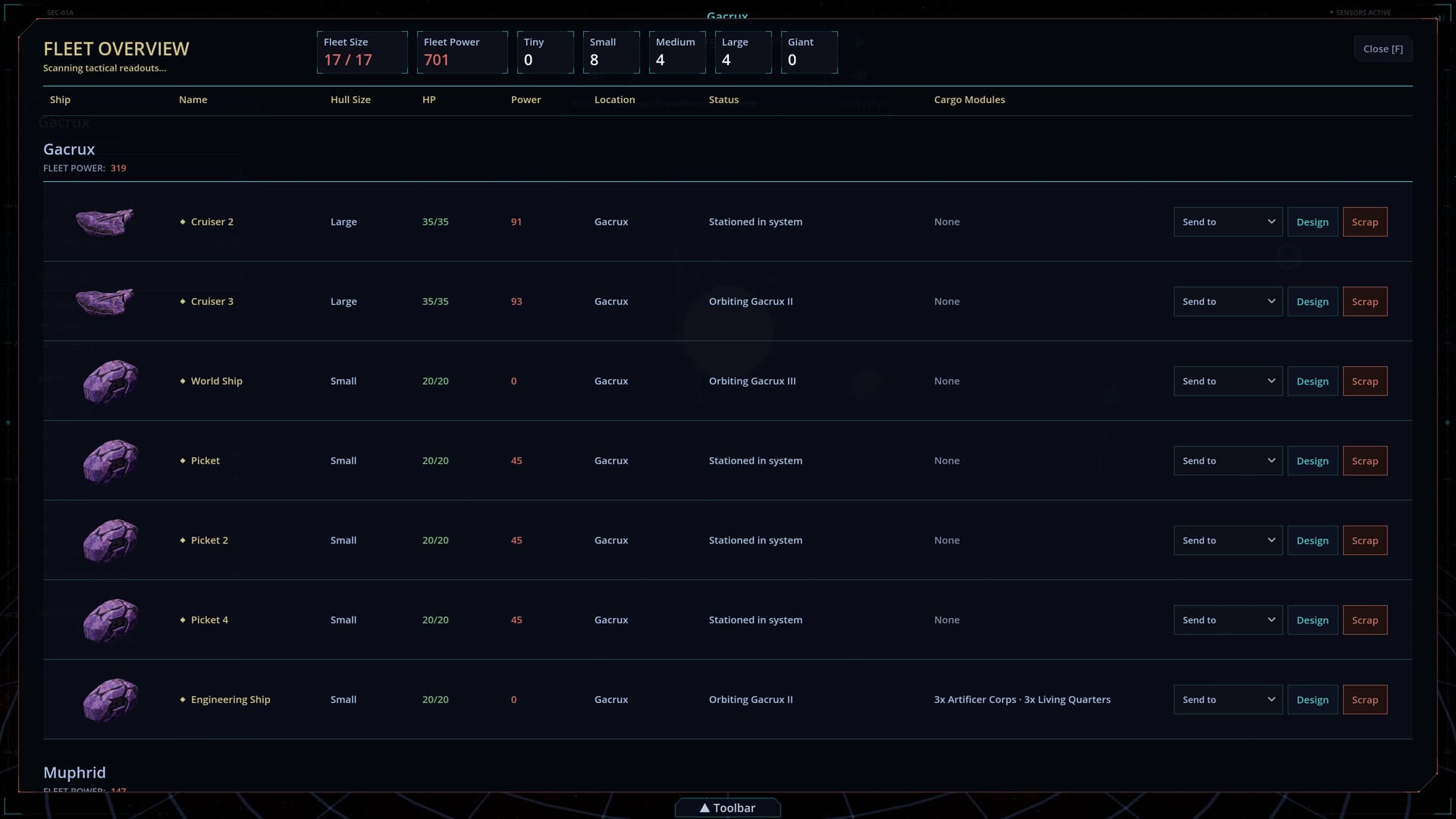Click the Large hull count box
Image resolution: width=1456 pixels, height=819 pixels.
(743, 52)
